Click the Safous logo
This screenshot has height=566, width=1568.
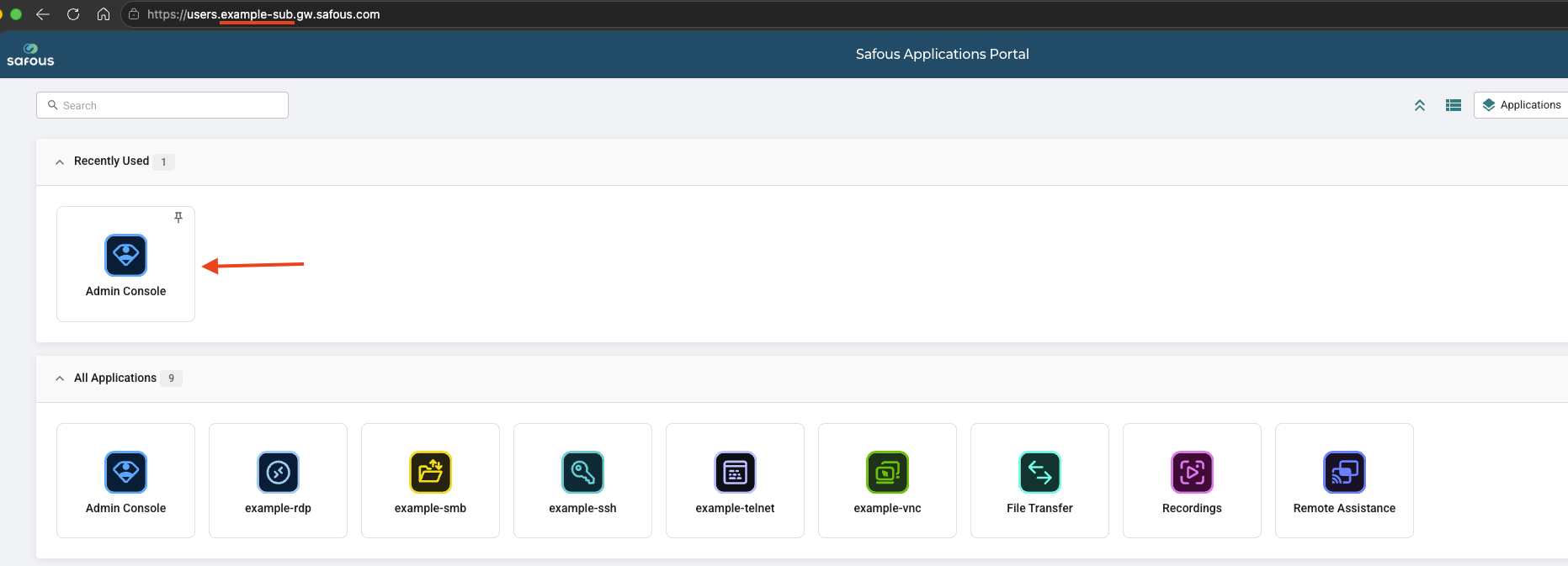[x=30, y=55]
